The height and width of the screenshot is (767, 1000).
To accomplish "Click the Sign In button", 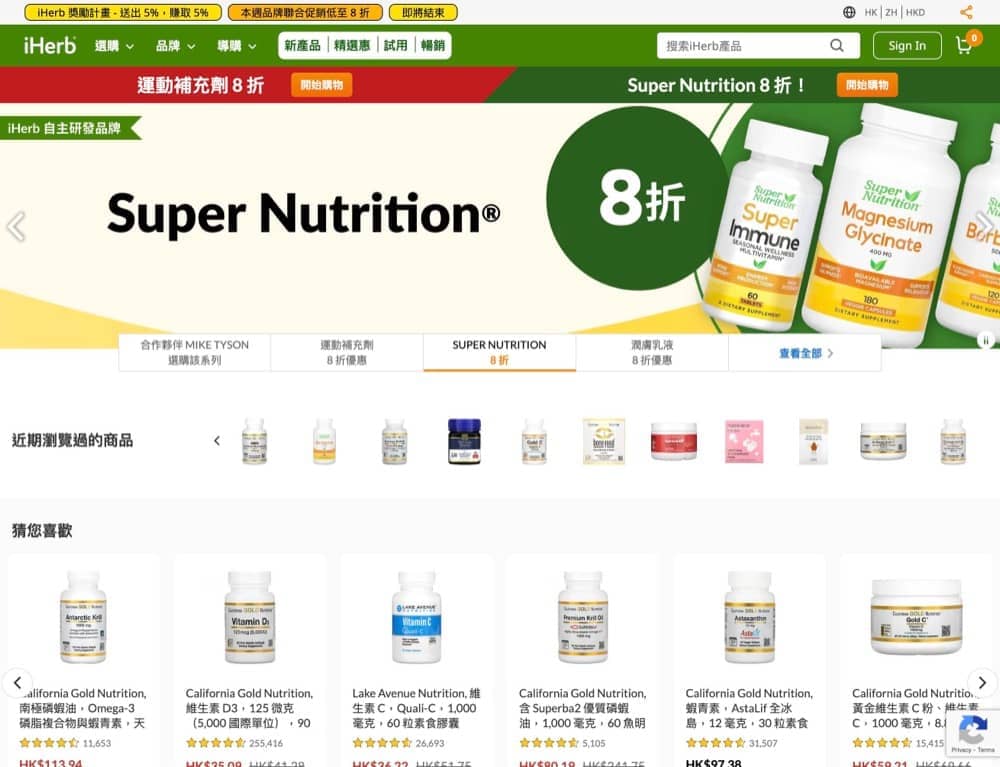I will point(907,46).
